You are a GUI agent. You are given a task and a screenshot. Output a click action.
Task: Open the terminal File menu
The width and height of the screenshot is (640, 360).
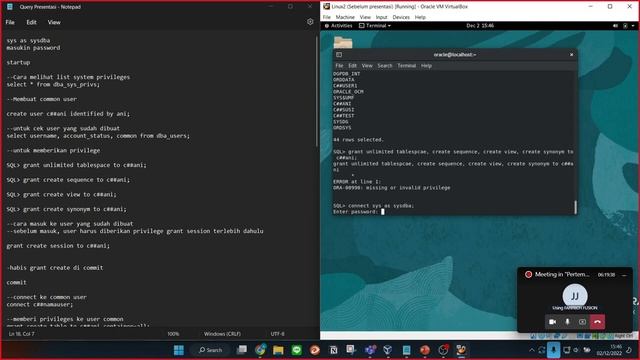(339, 66)
